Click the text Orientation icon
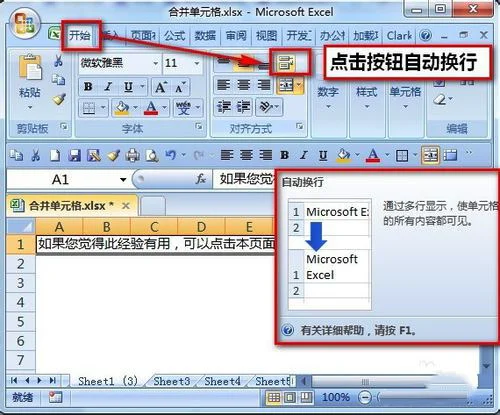 tap(266, 107)
